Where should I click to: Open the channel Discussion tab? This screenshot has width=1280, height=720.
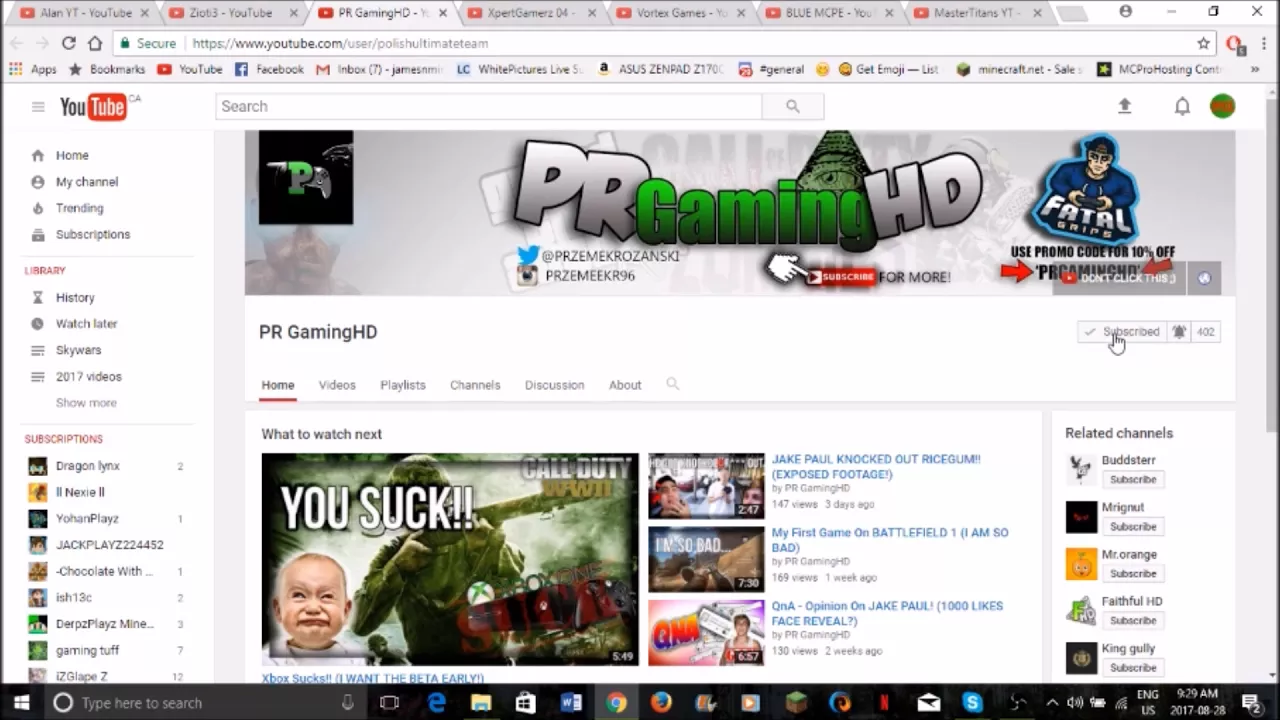point(555,385)
